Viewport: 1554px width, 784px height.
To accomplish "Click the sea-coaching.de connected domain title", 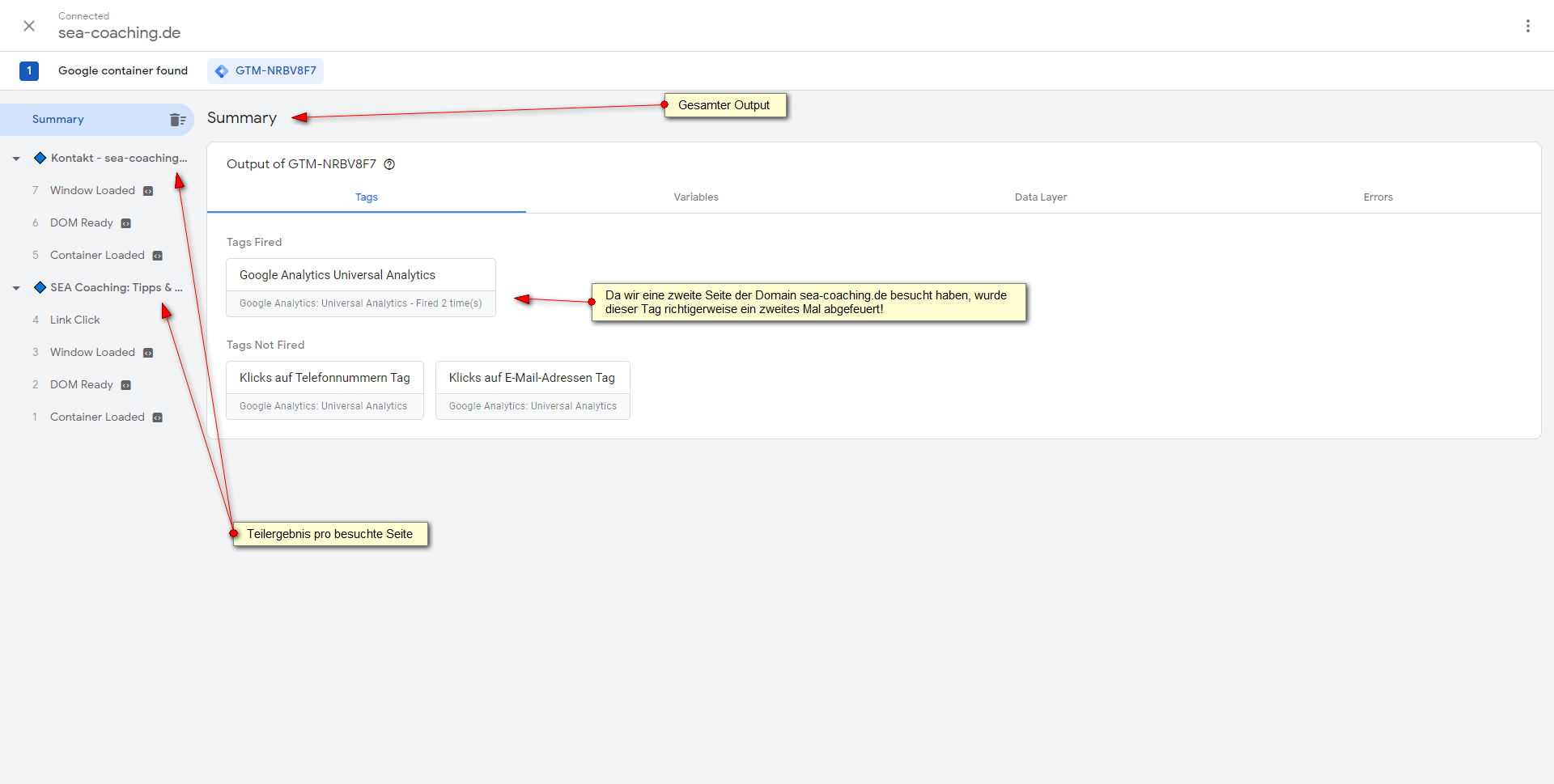I will pos(119,33).
